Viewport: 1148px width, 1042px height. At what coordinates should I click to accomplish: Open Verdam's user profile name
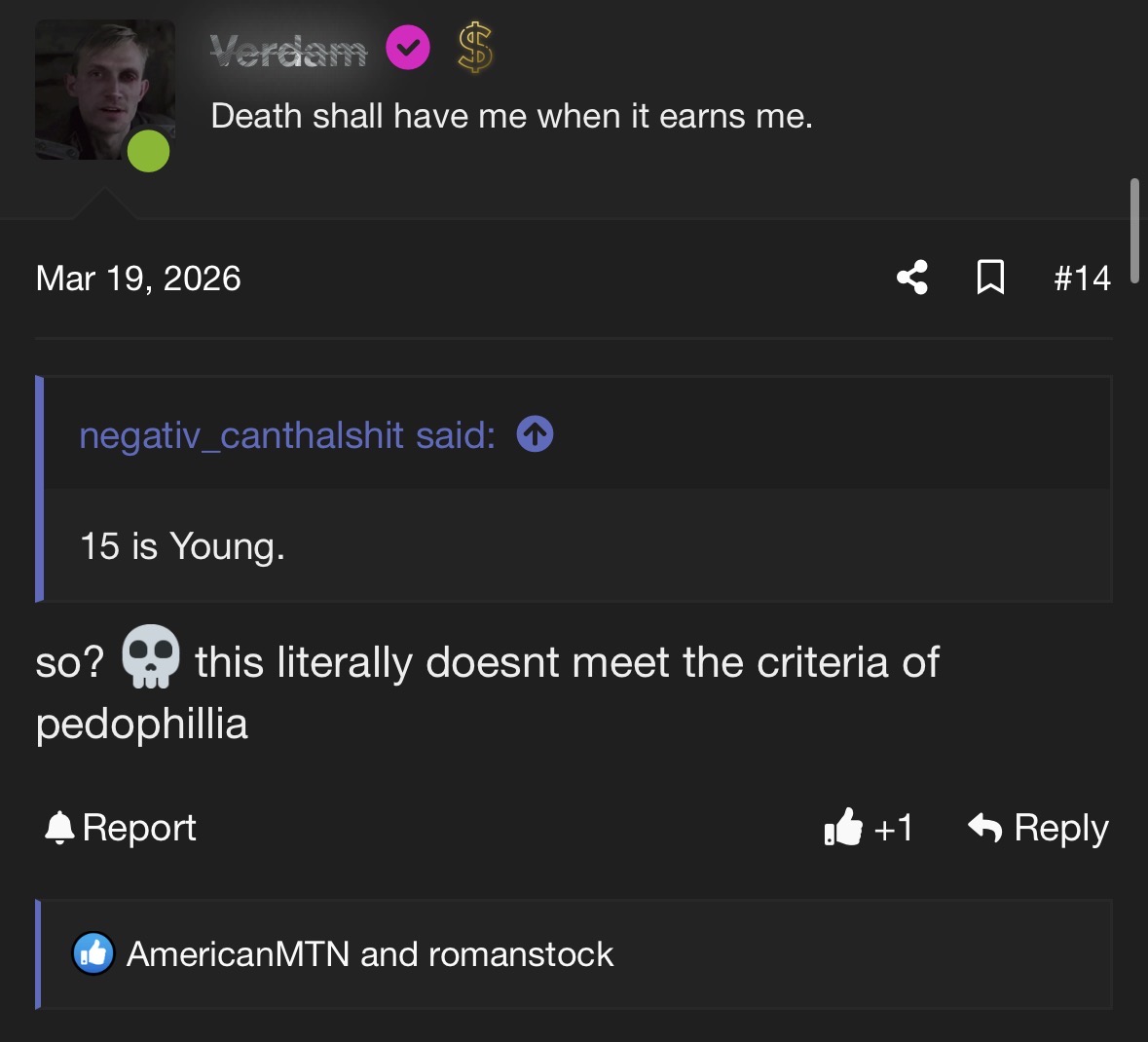(288, 51)
